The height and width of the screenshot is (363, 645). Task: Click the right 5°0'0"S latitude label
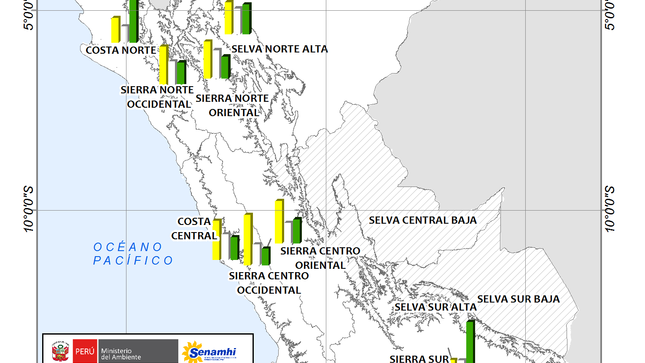(x=610, y=15)
